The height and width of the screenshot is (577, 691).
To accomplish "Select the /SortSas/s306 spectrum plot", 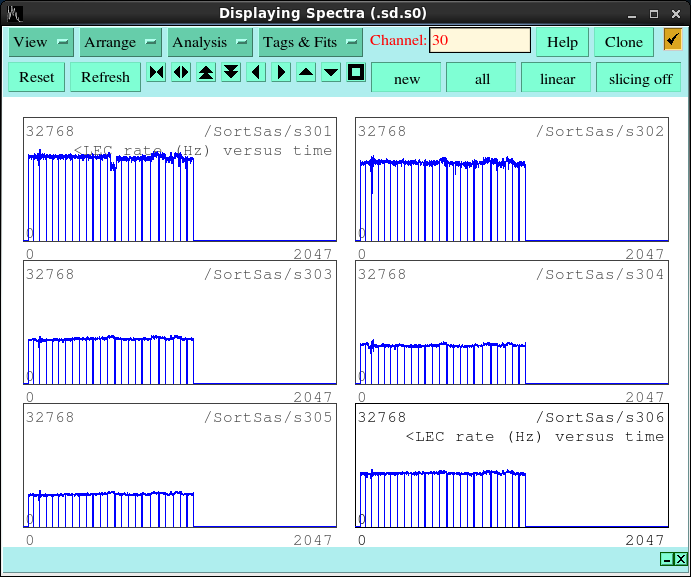I will (x=512, y=465).
